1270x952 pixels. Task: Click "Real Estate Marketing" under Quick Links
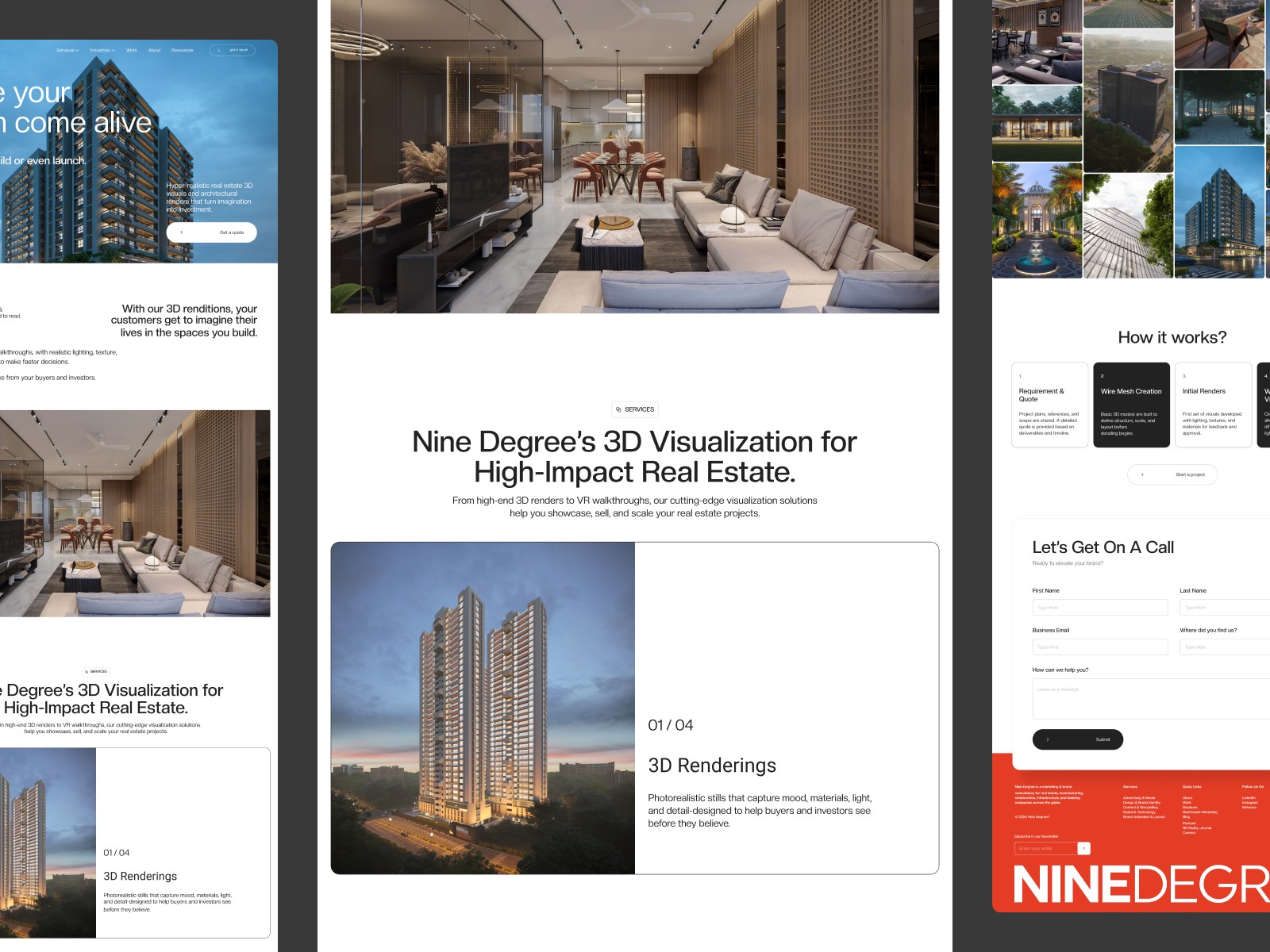[x=1200, y=812]
